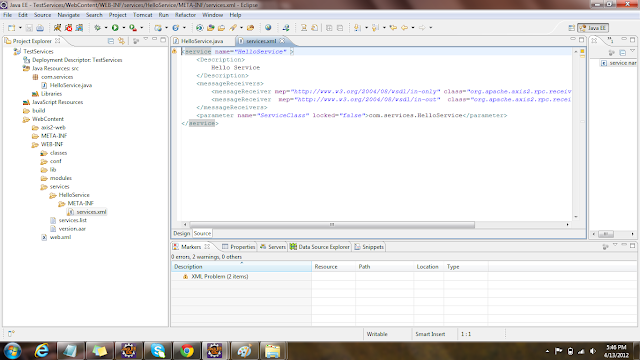Click the Stop Tomcat icon with red mark

69,28
